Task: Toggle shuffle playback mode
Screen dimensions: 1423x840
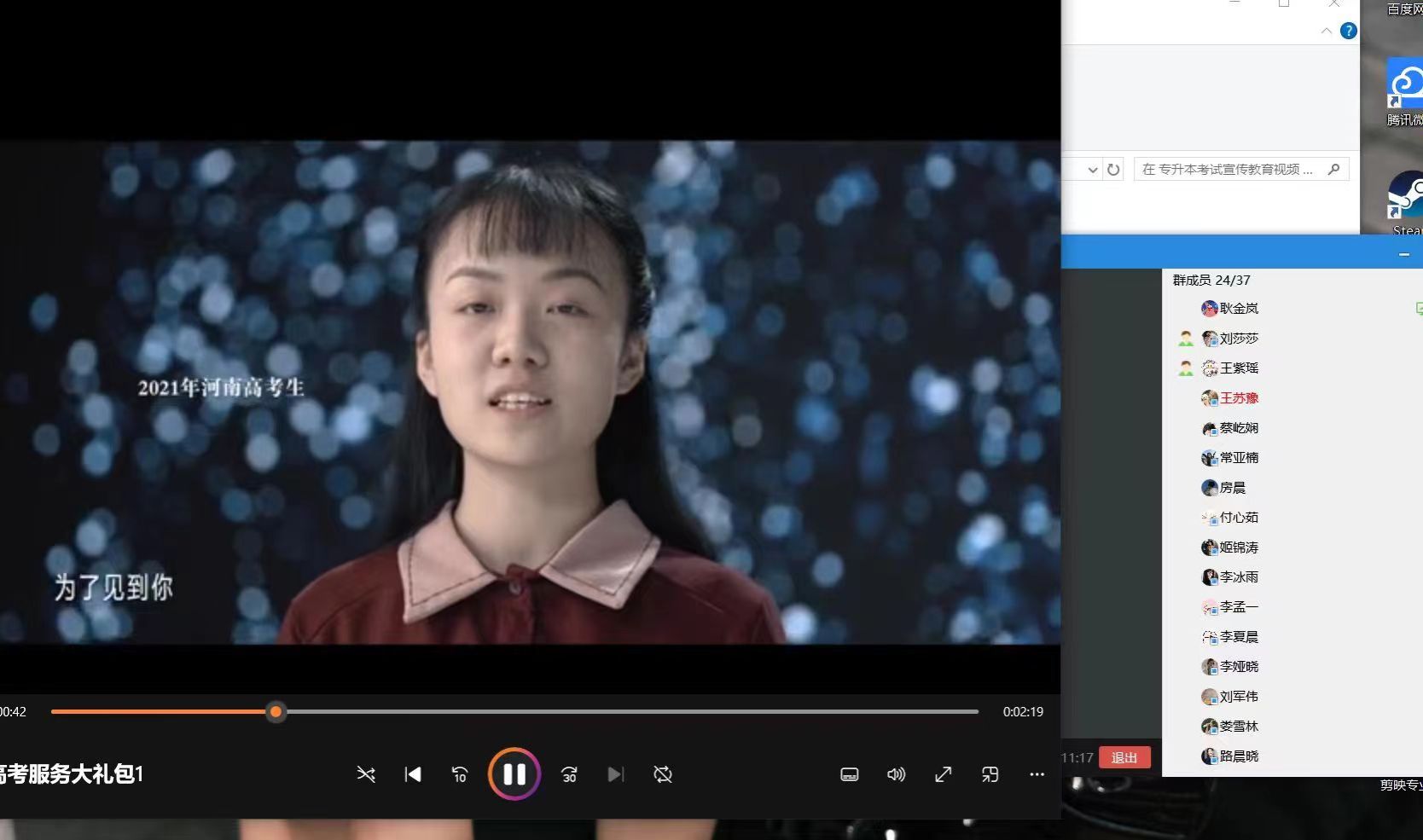Action: pyautogui.click(x=366, y=774)
